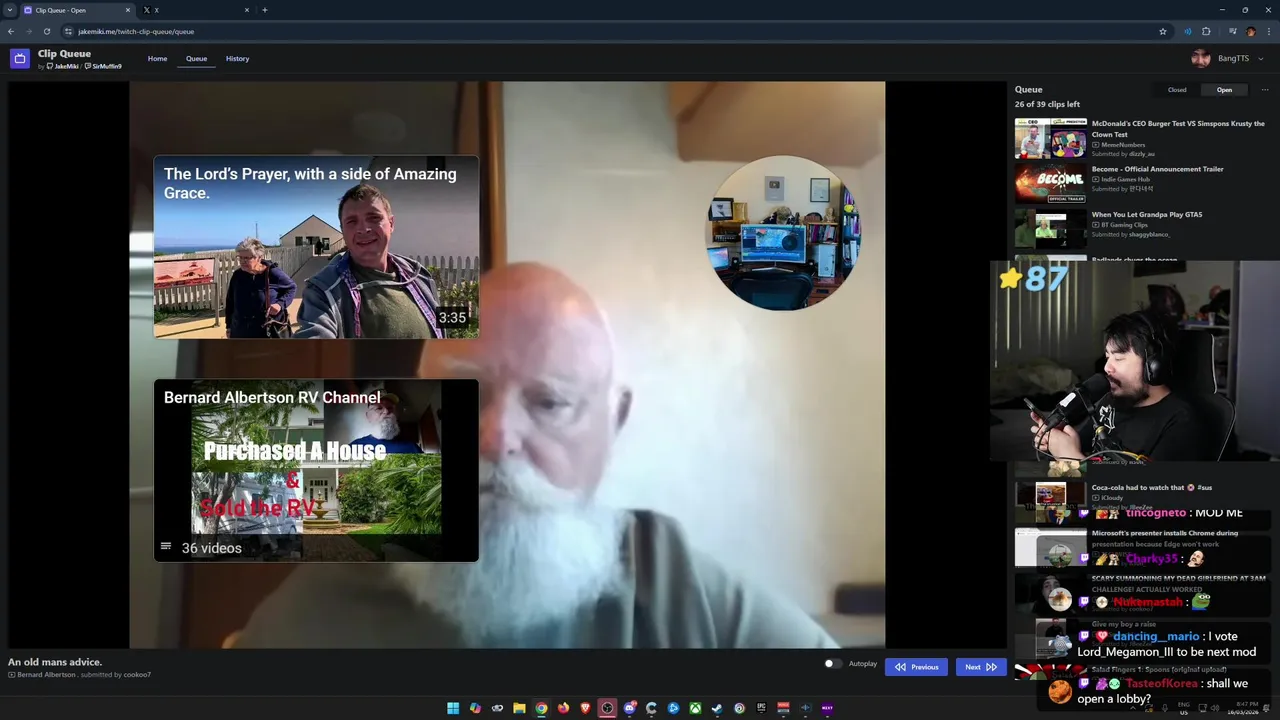
Task: Click the BangTTS profile avatar
Action: coord(1201,58)
